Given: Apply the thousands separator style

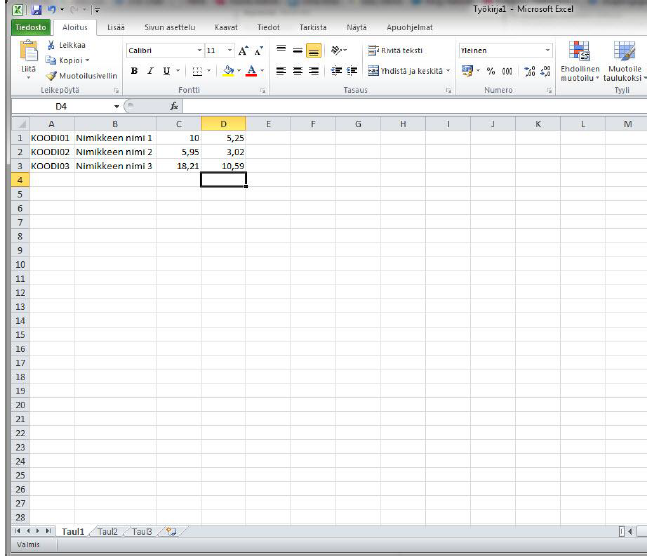Looking at the screenshot, I should 507,71.
